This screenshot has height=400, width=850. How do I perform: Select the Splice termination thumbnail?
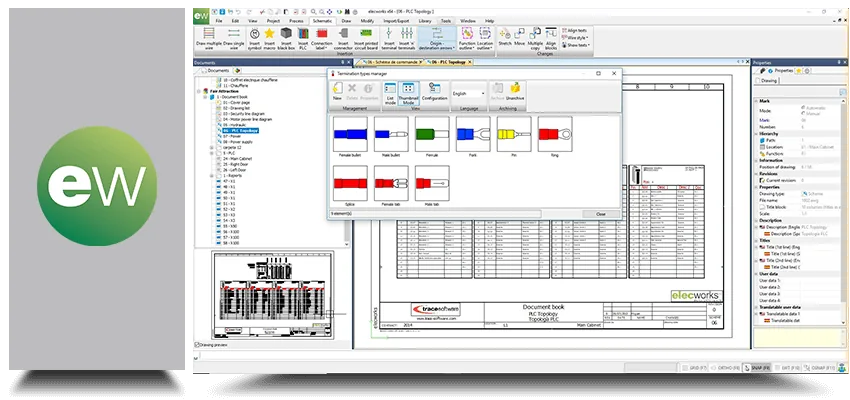[350, 183]
